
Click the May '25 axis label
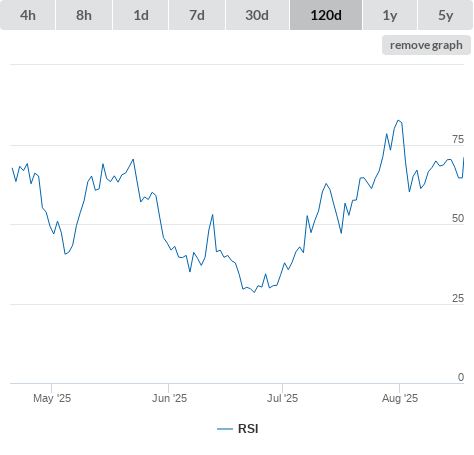[x=52, y=398]
